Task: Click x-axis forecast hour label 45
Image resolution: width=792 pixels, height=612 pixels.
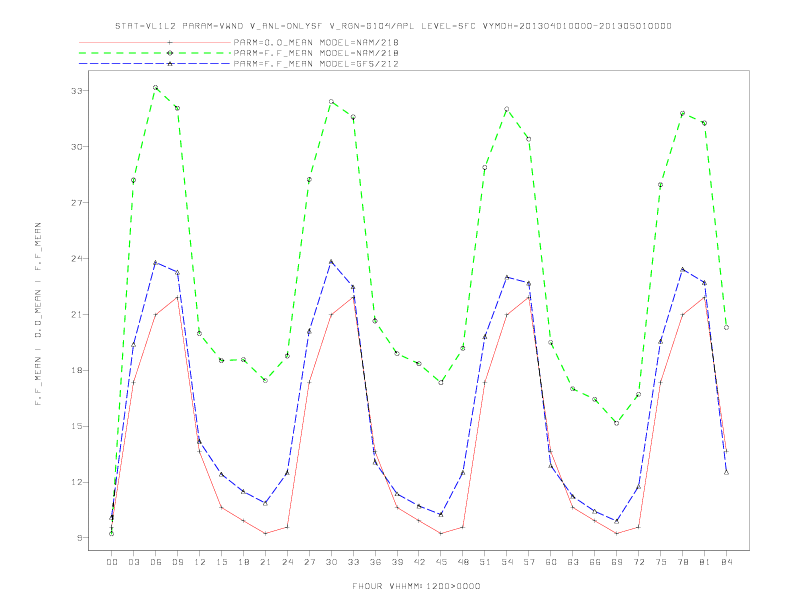Action: [441, 562]
